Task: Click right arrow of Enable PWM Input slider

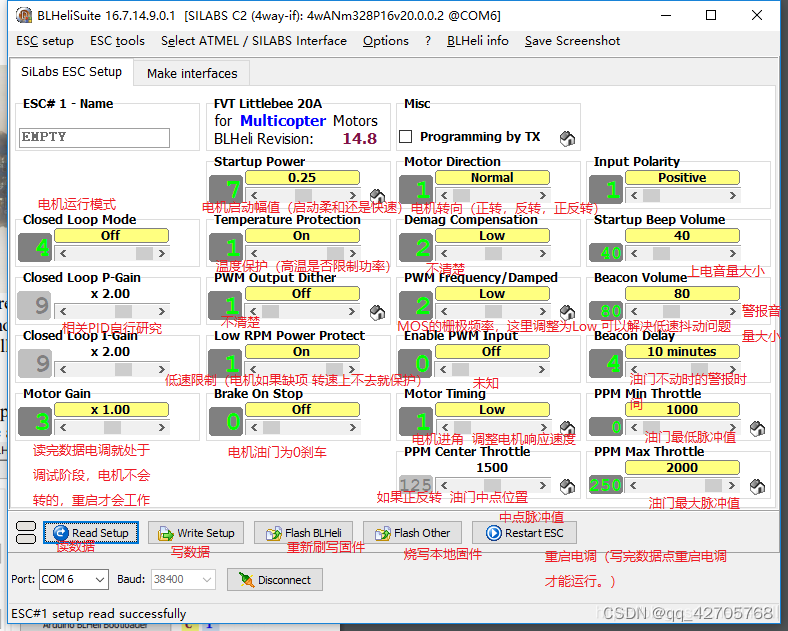Action: [x=542, y=369]
